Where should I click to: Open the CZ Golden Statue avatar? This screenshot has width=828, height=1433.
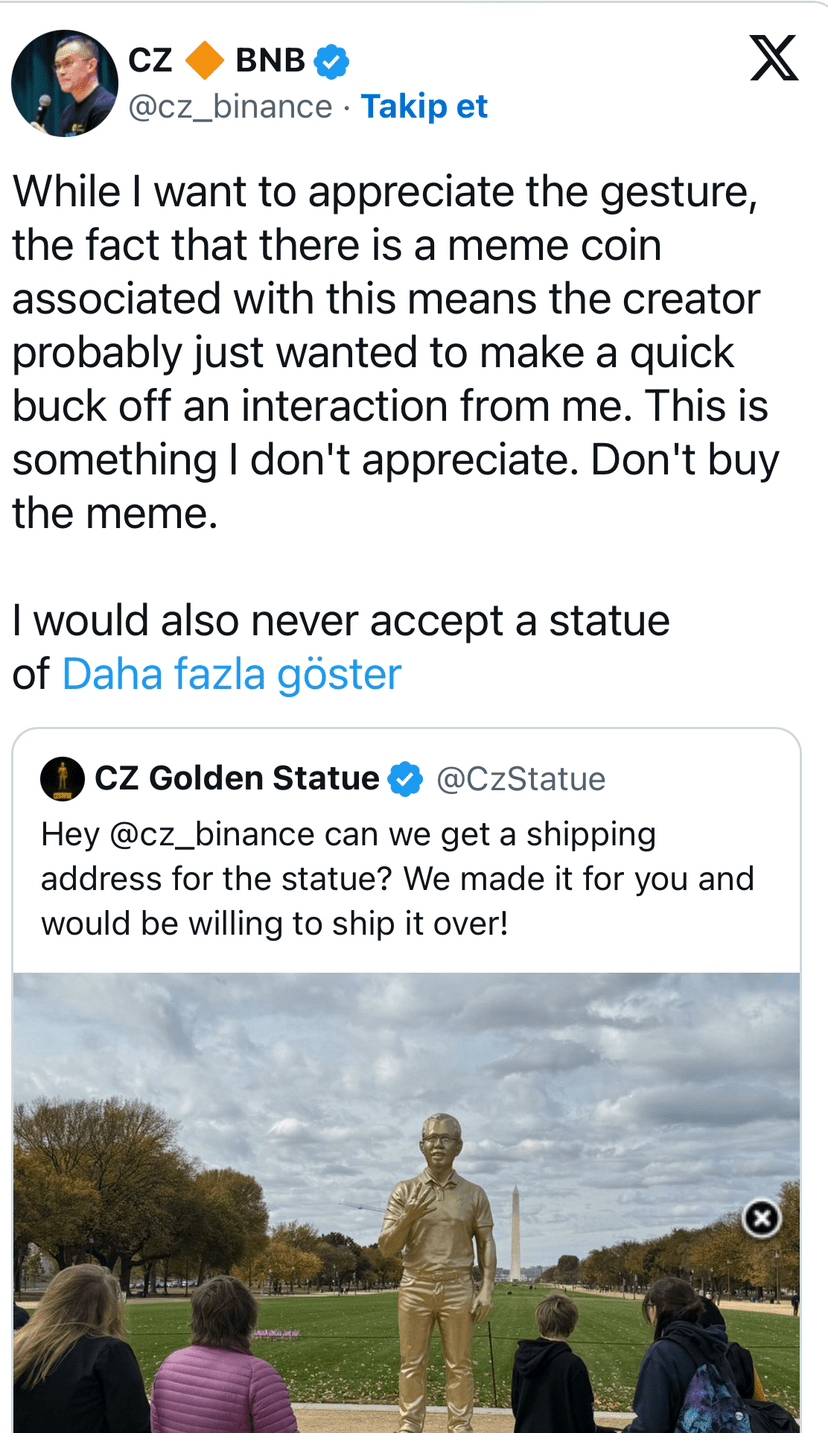click(x=62, y=779)
